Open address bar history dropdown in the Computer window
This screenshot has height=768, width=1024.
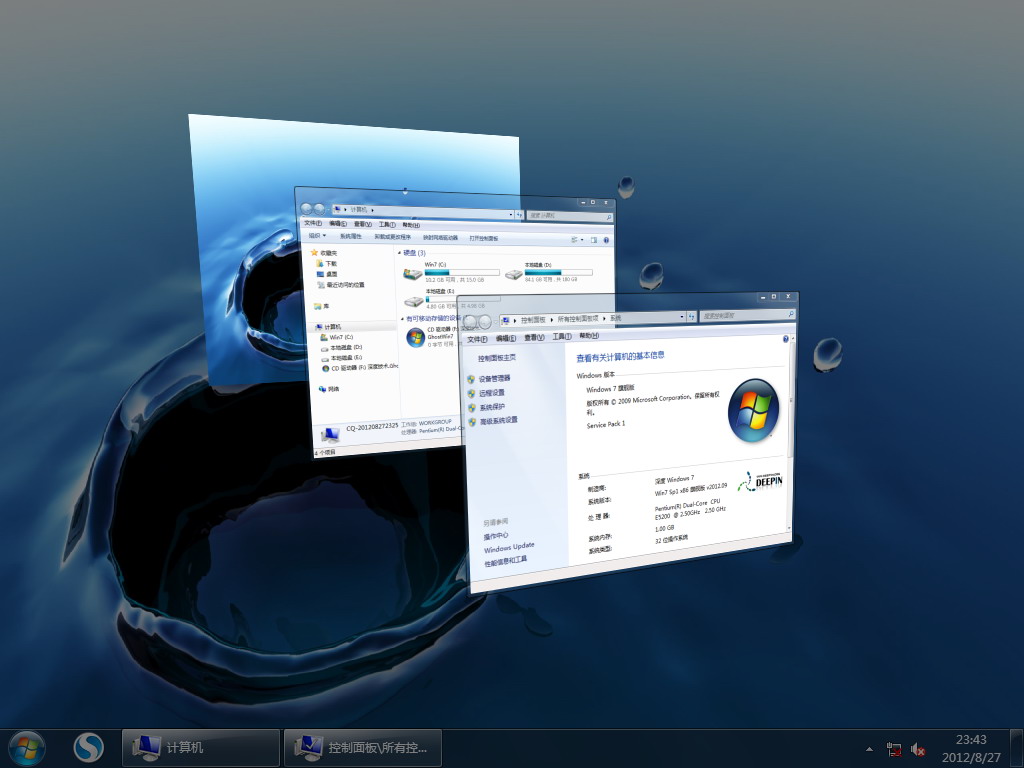click(511, 214)
